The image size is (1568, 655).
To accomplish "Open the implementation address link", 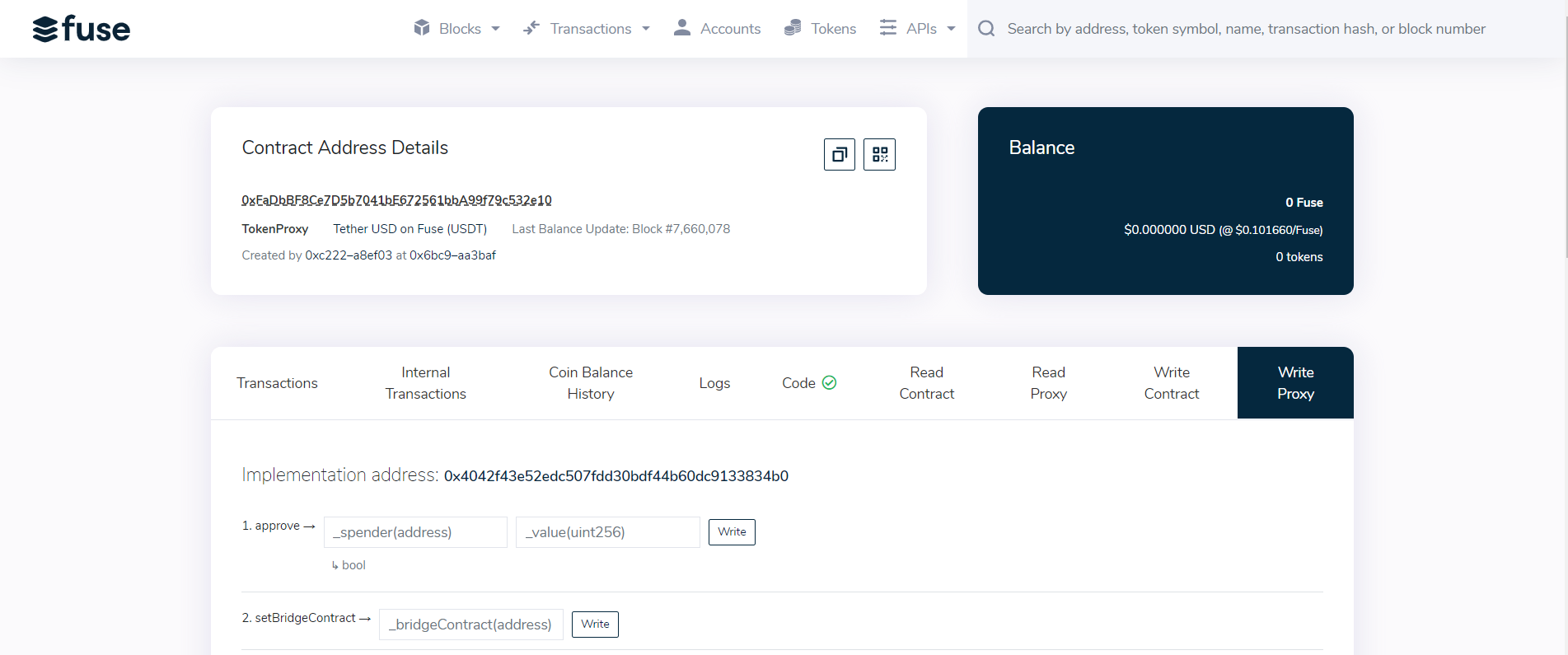I will pyautogui.click(x=616, y=476).
